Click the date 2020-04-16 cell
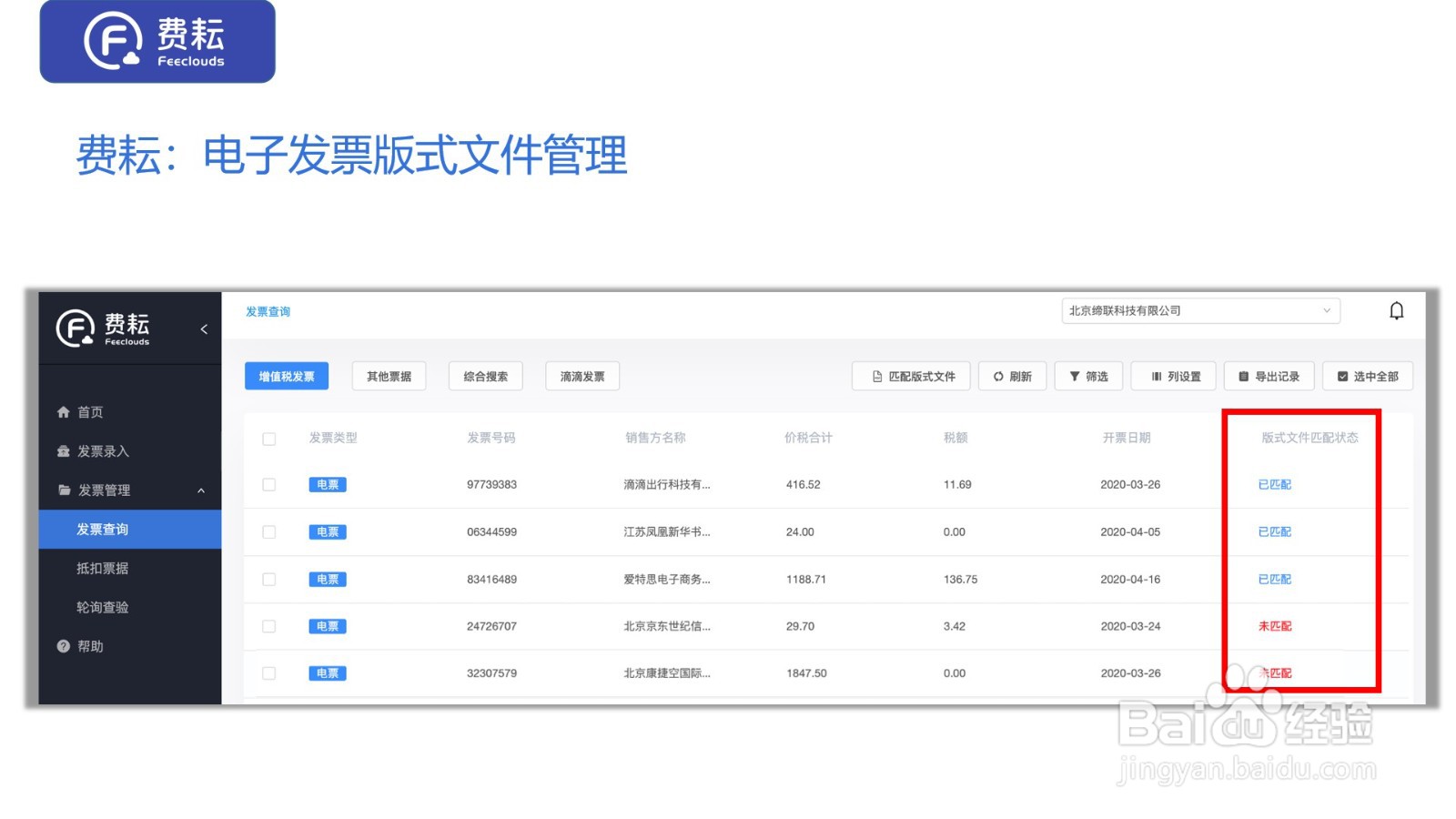 pyautogui.click(x=1130, y=580)
